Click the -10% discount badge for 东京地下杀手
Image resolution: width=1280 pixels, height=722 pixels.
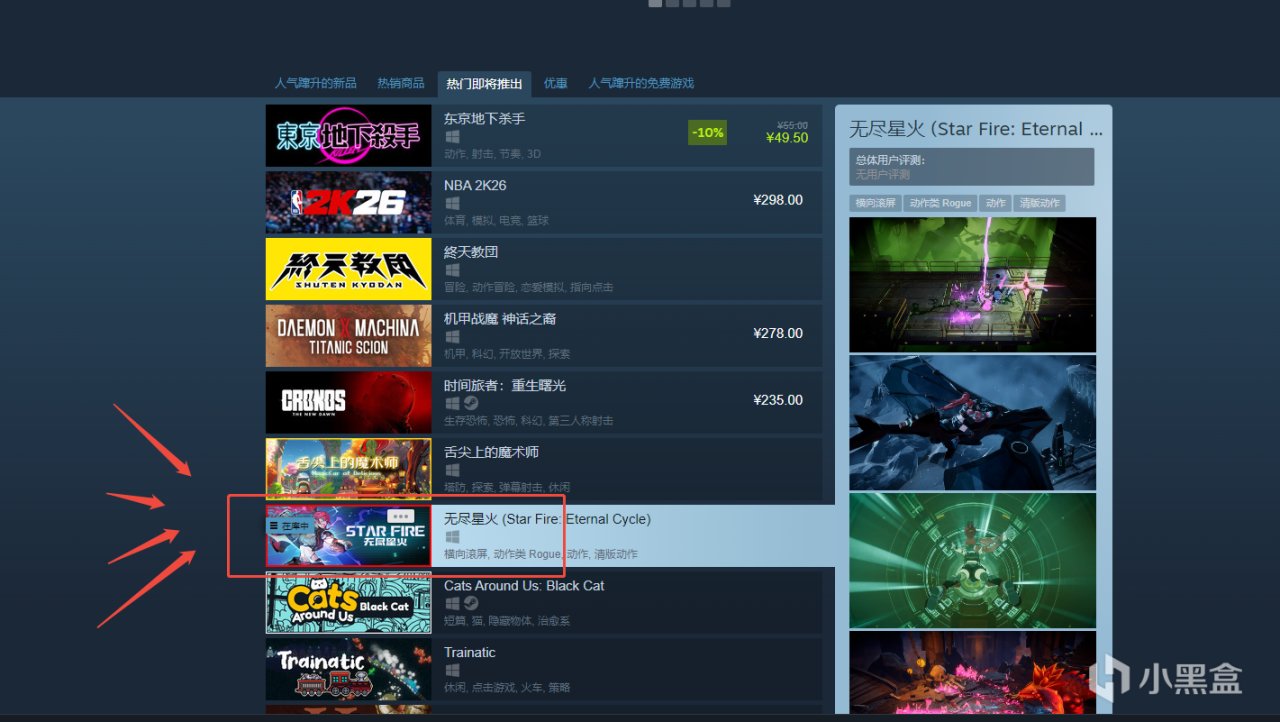(x=707, y=132)
